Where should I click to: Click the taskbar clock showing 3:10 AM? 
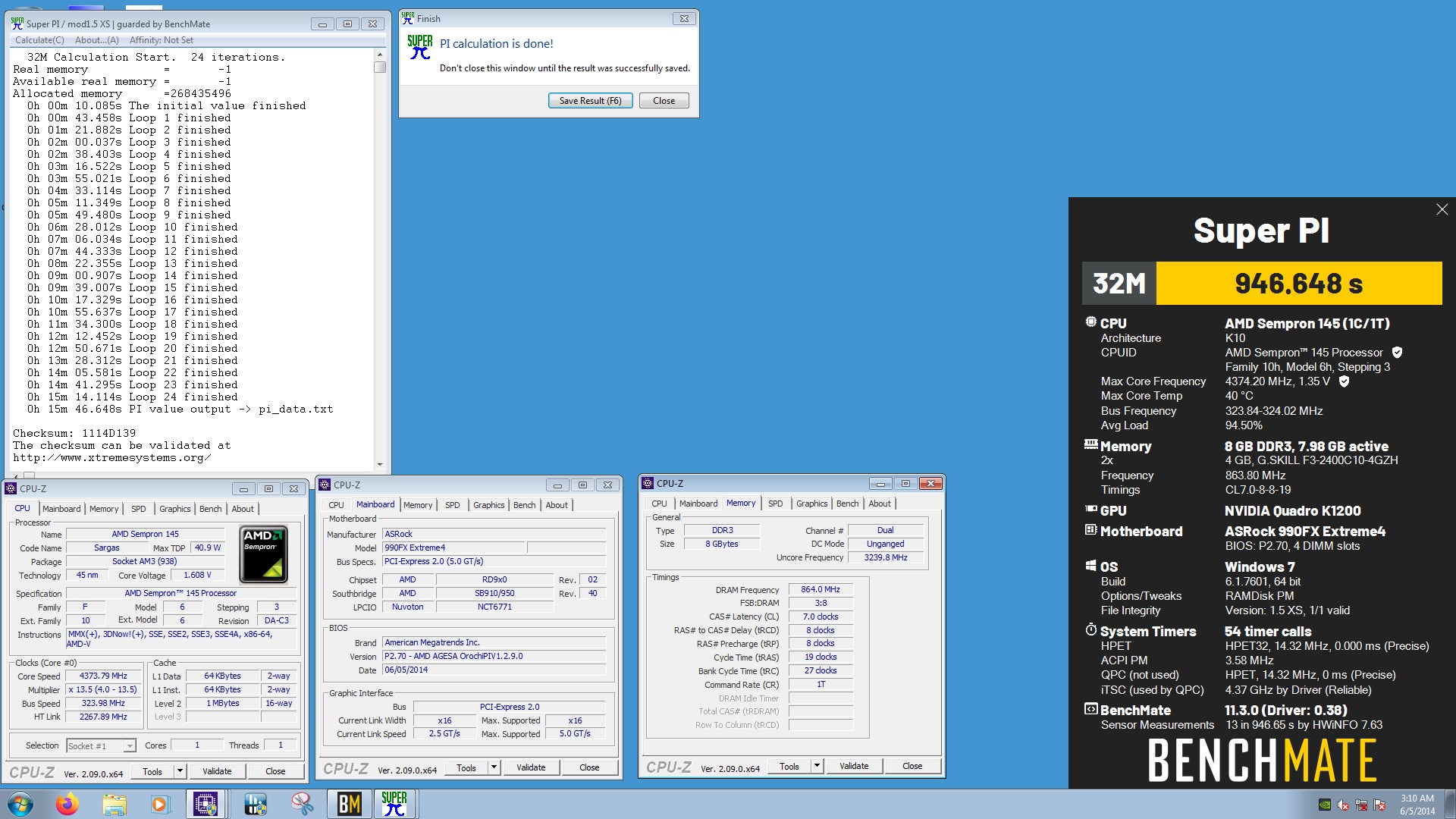(1417, 805)
